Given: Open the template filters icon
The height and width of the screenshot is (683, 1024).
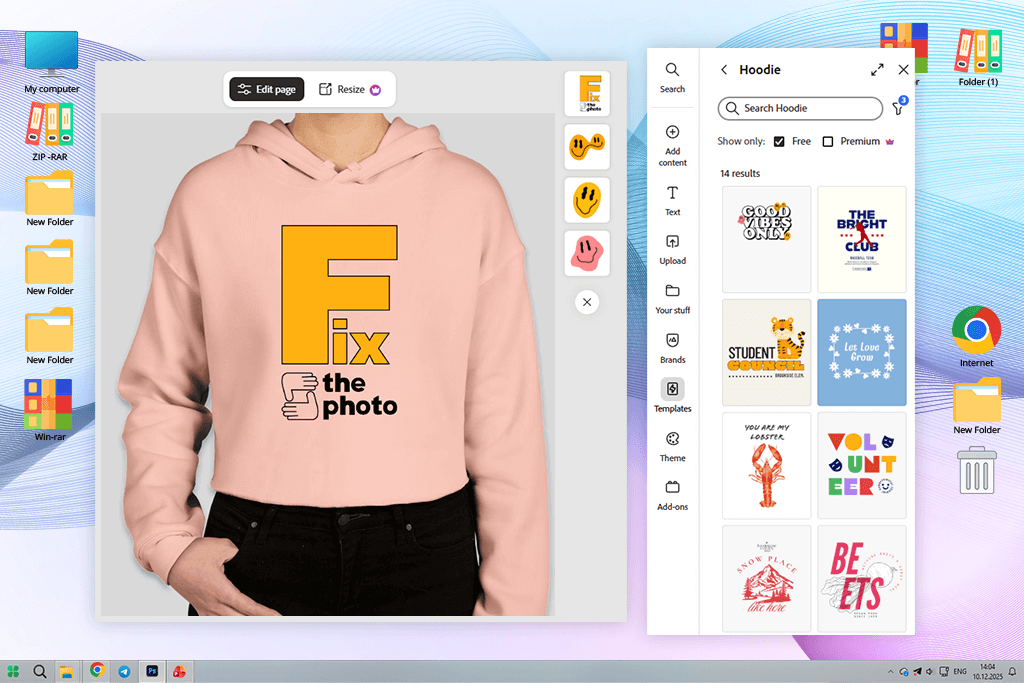Looking at the screenshot, I should point(899,107).
